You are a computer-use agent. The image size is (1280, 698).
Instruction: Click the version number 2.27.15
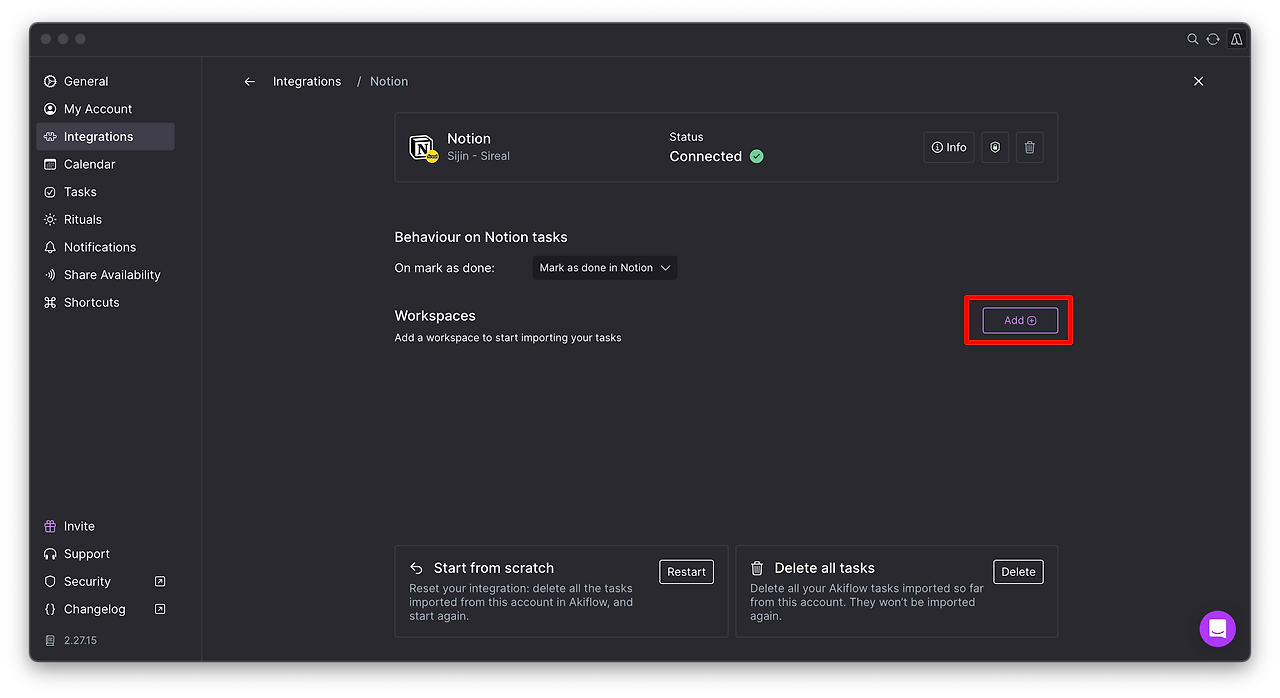click(80, 640)
